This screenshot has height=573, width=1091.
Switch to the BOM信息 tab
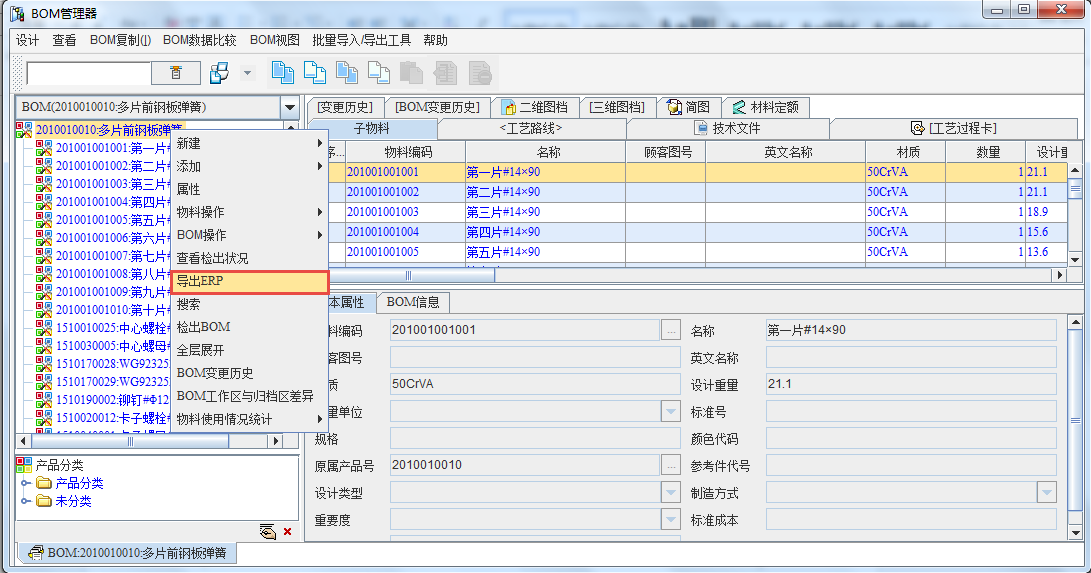[x=413, y=302]
